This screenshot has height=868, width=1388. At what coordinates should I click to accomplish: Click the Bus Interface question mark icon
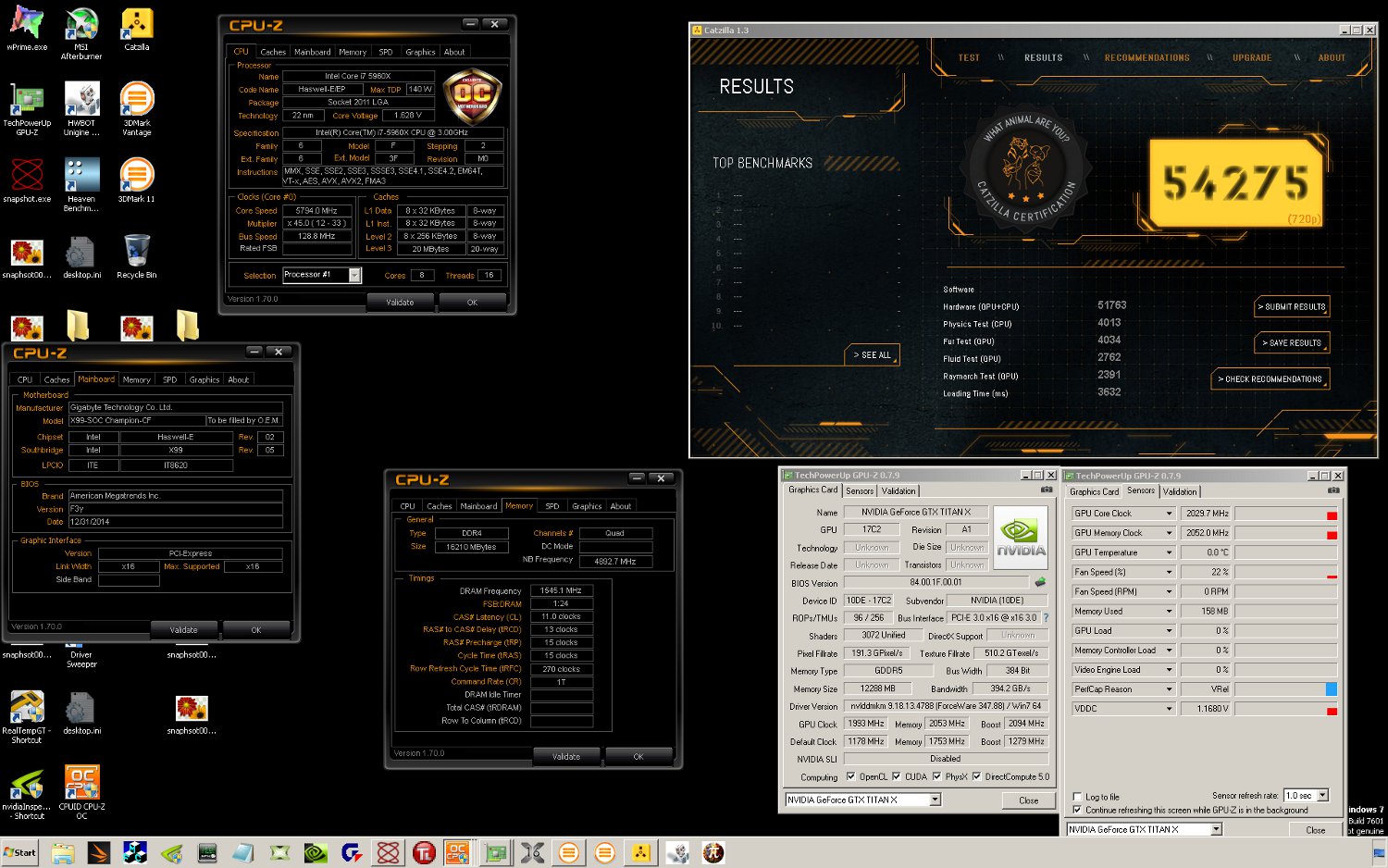coord(1046,617)
